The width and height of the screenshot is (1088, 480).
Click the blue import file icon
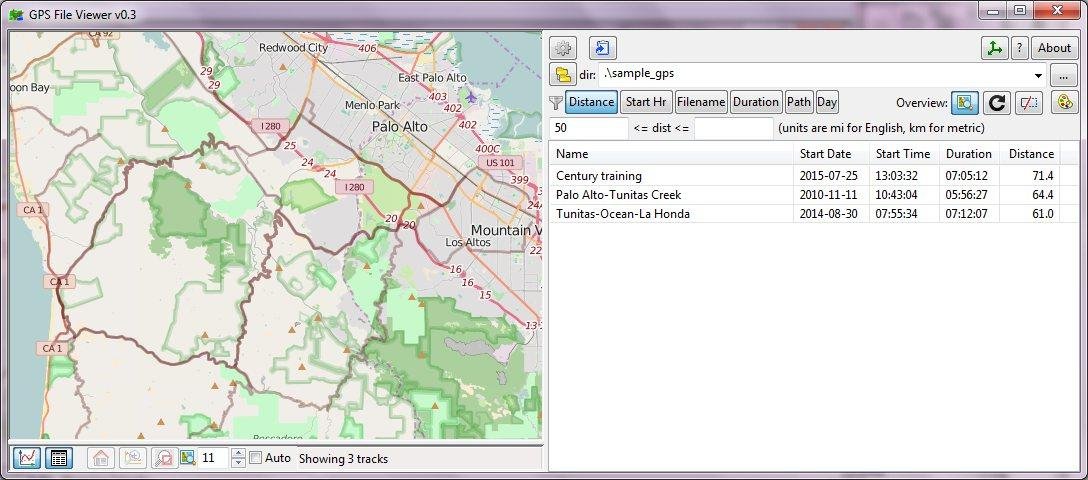click(x=603, y=49)
